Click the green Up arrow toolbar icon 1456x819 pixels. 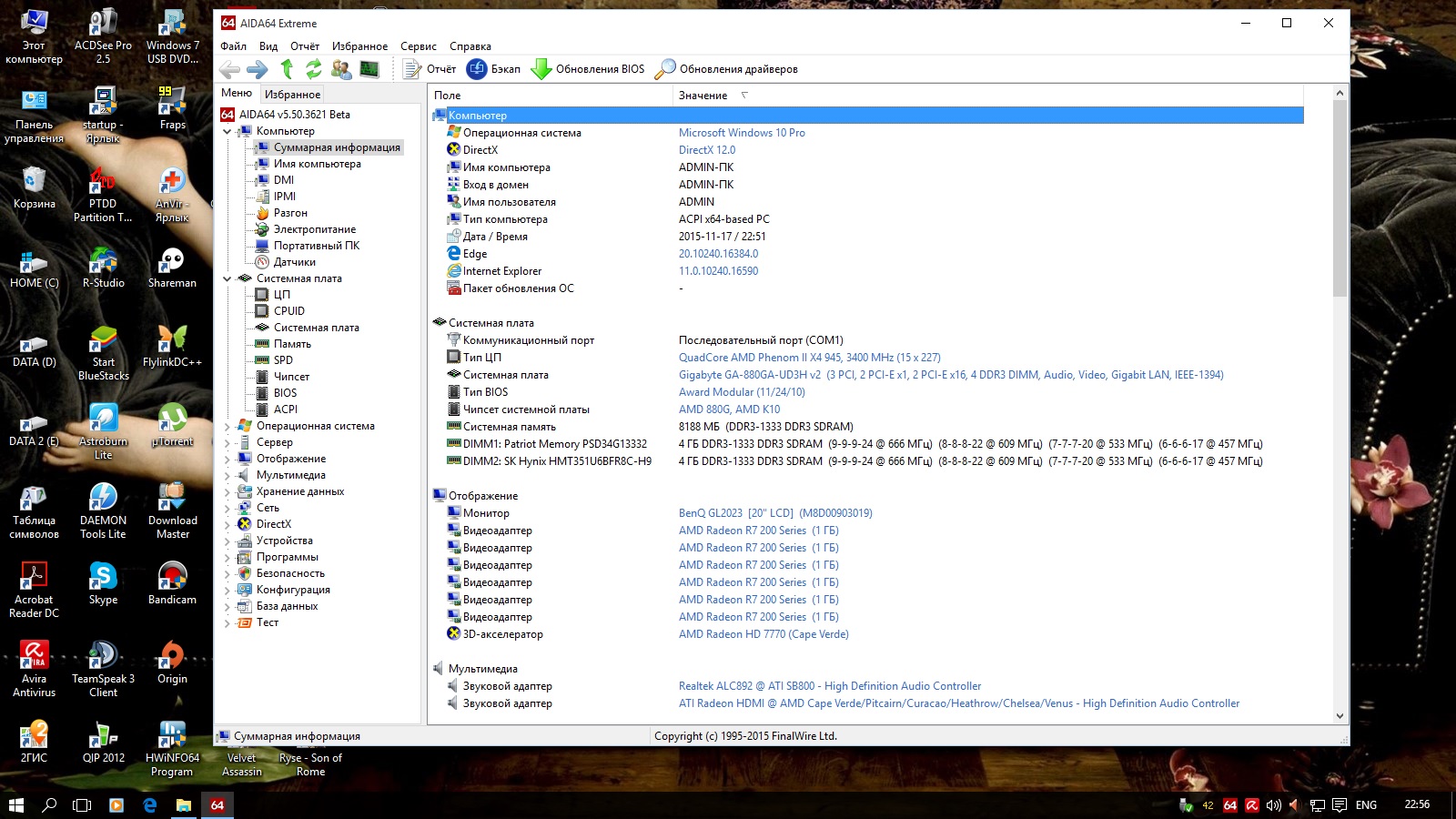[287, 69]
